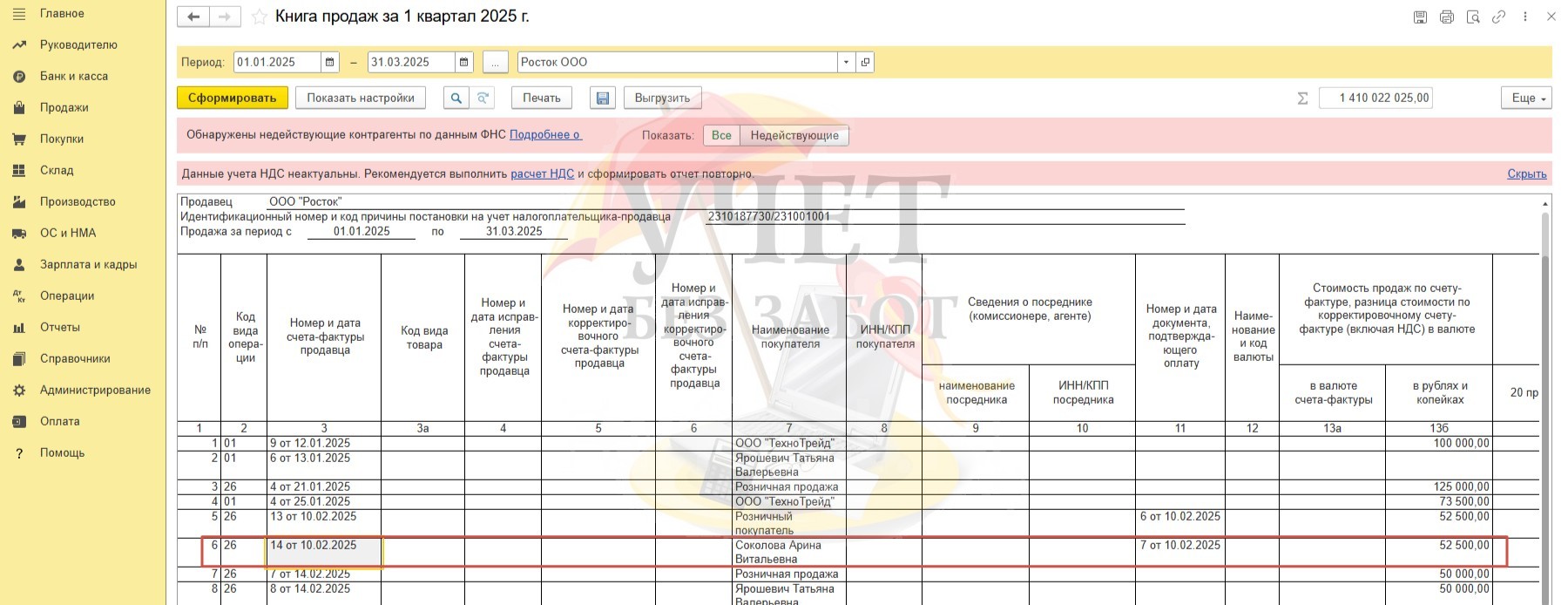Show all counterparties with Все toggle
The width and height of the screenshot is (1568, 605).
[x=721, y=135]
